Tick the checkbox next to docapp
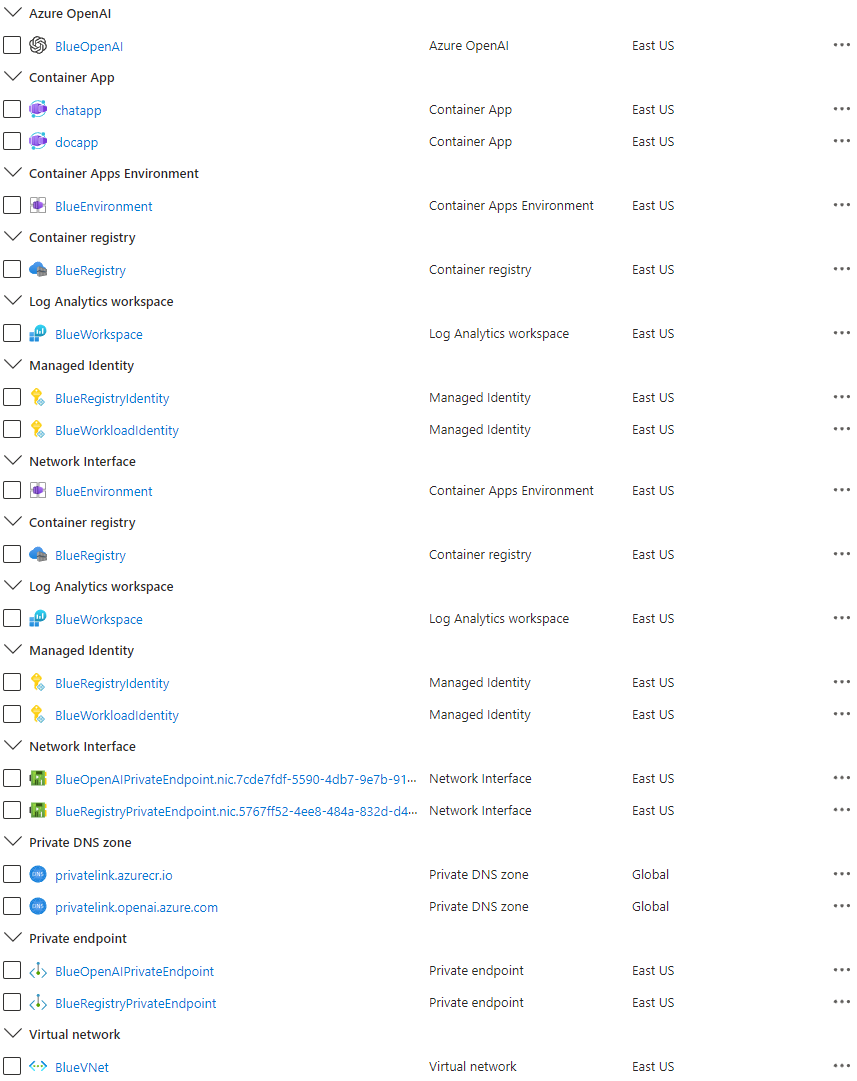 click(12, 141)
